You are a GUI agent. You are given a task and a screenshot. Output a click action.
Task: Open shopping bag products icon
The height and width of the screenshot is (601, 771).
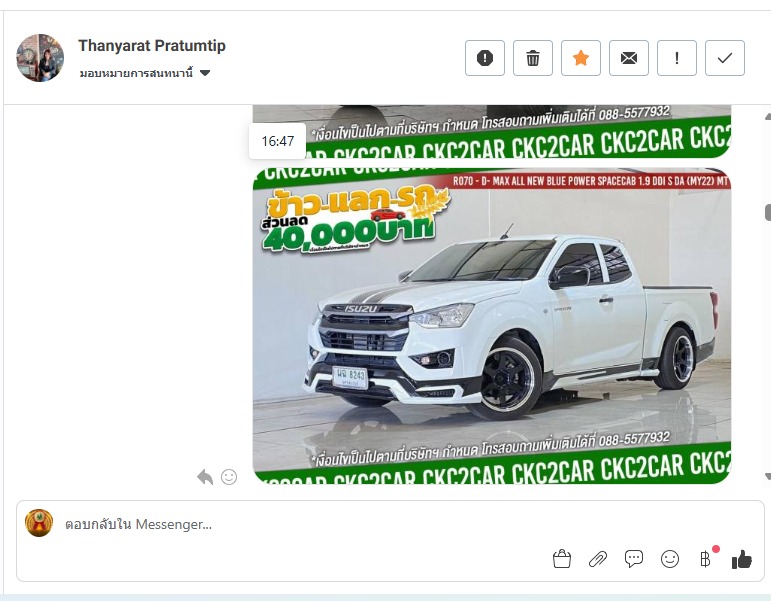562,559
